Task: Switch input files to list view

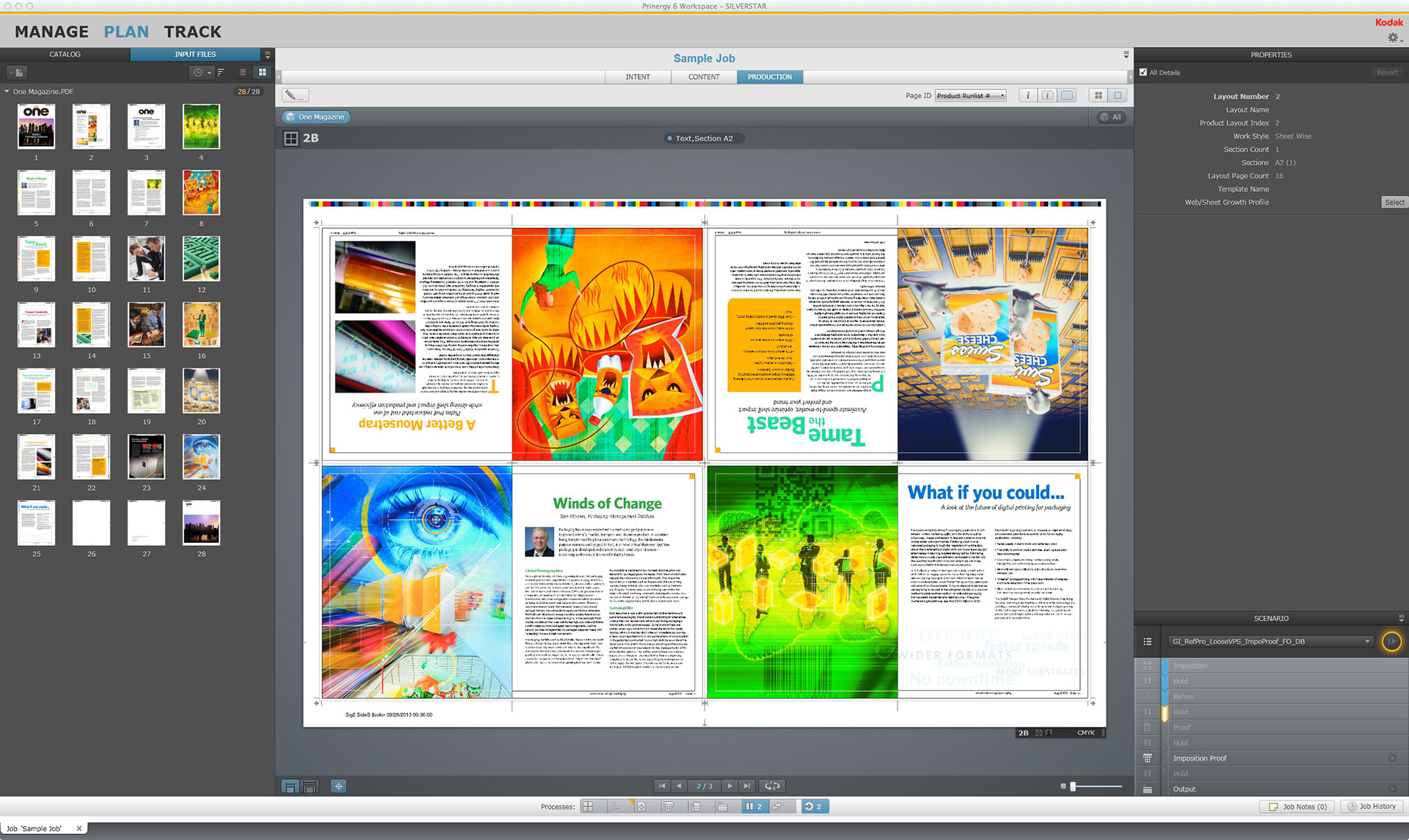Action: pyautogui.click(x=243, y=73)
